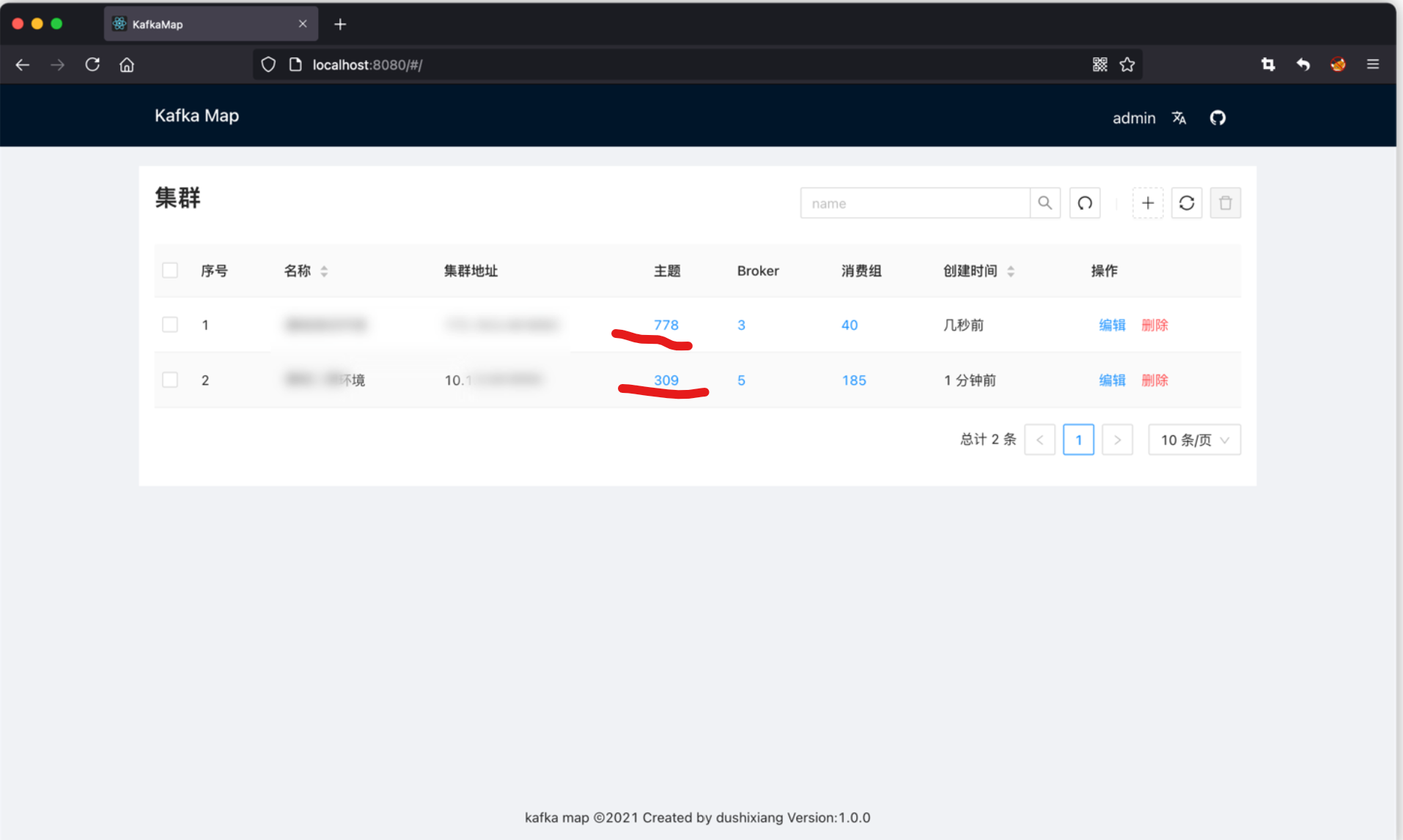
Task: Open consumer groups link 40
Action: pos(850,325)
